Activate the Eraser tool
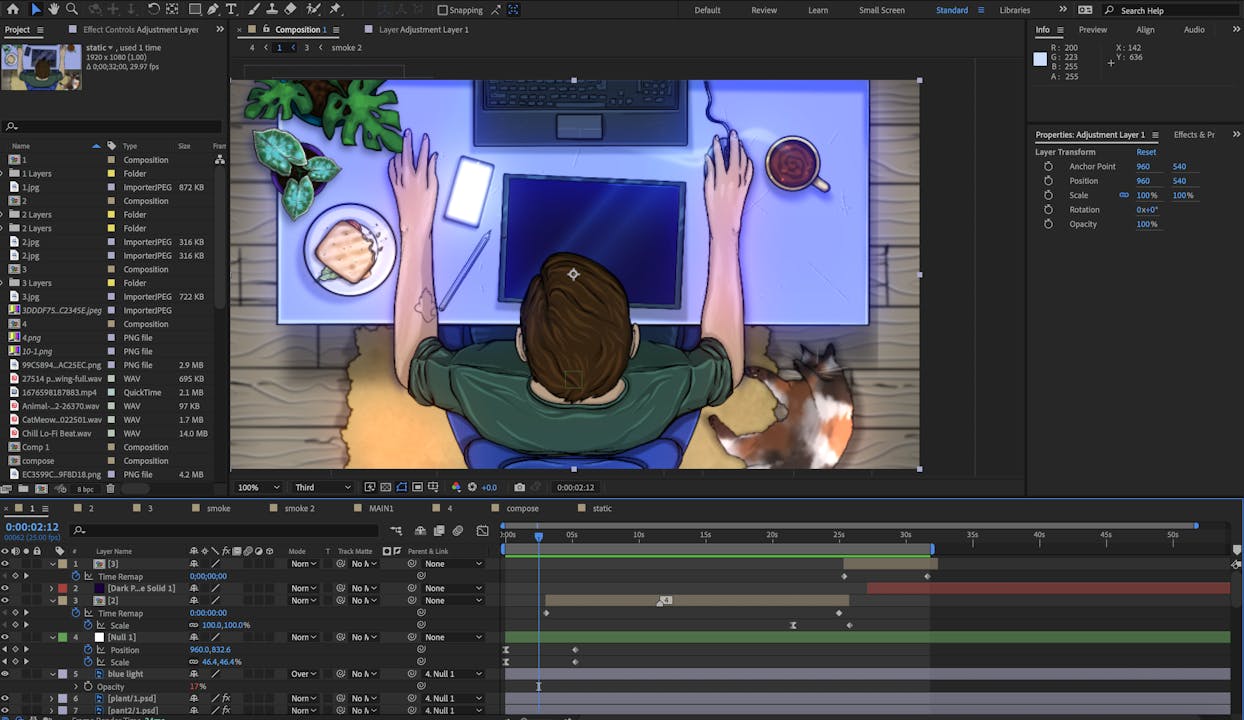 290,9
